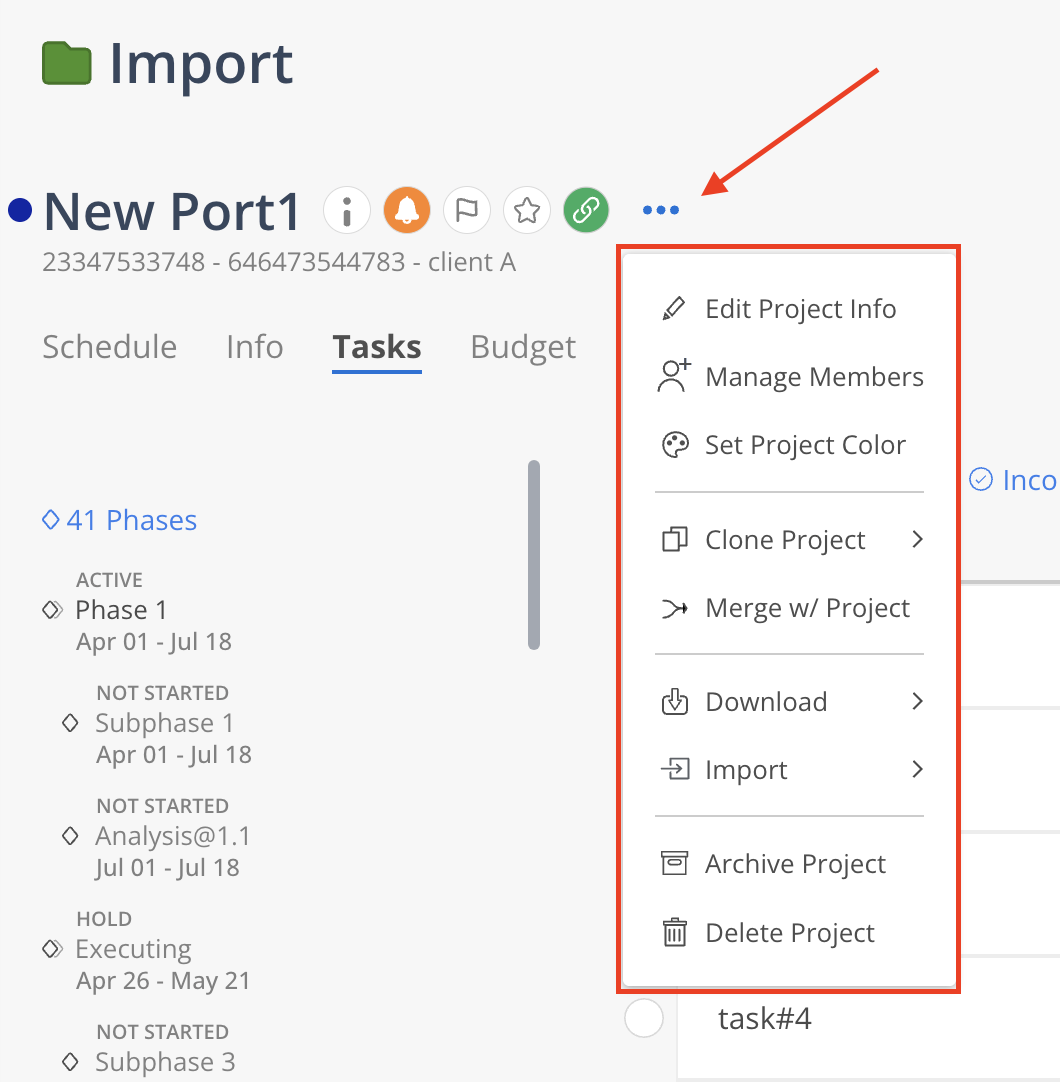1060x1082 pixels.
Task: Click the flag icon beside New Port1
Action: 467,211
